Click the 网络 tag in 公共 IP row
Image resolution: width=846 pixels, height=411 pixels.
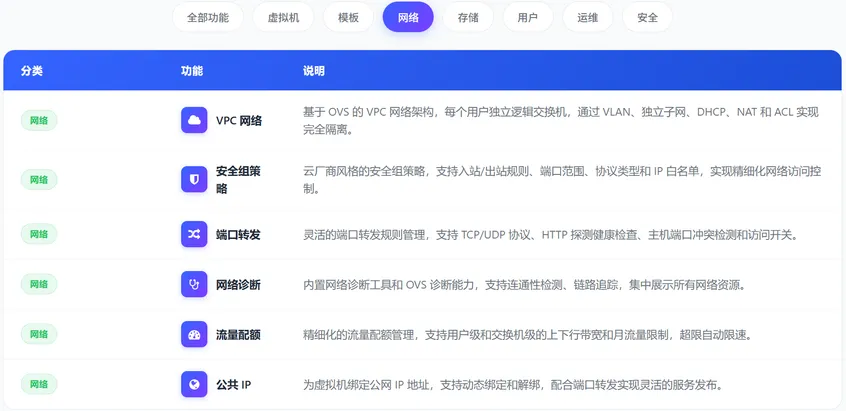tap(39, 384)
